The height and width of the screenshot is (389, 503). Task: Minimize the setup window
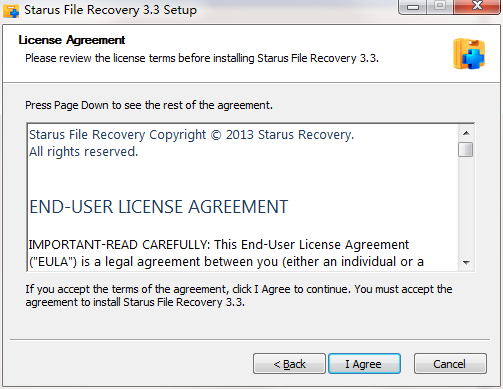click(413, 7)
